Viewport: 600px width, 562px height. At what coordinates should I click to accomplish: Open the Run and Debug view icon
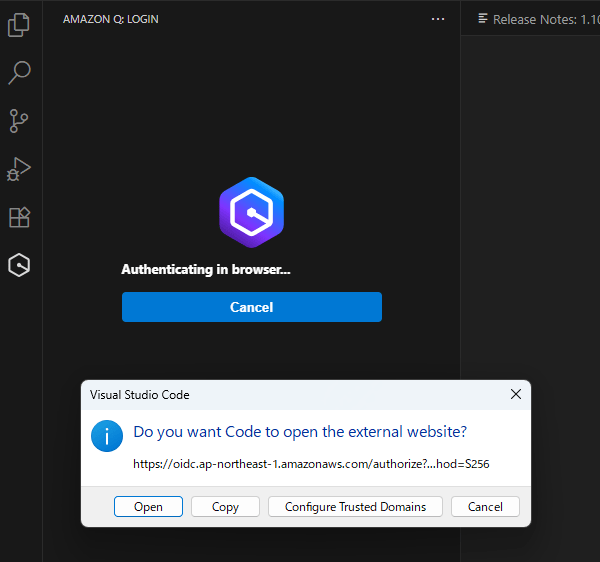(18, 169)
